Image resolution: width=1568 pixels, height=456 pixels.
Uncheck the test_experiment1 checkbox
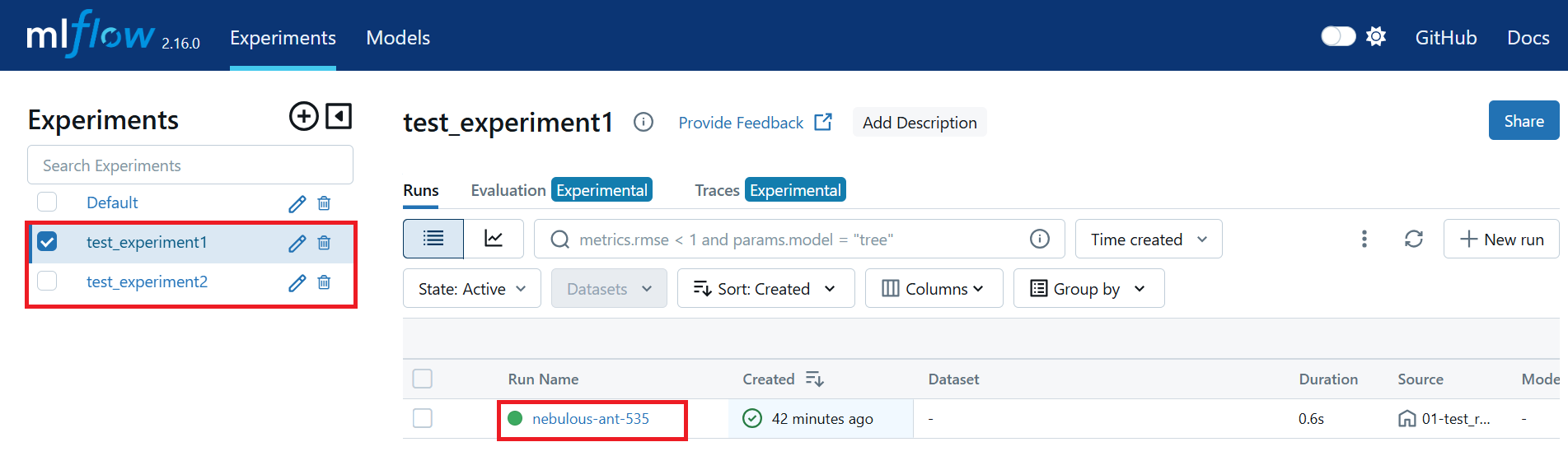[x=47, y=242]
